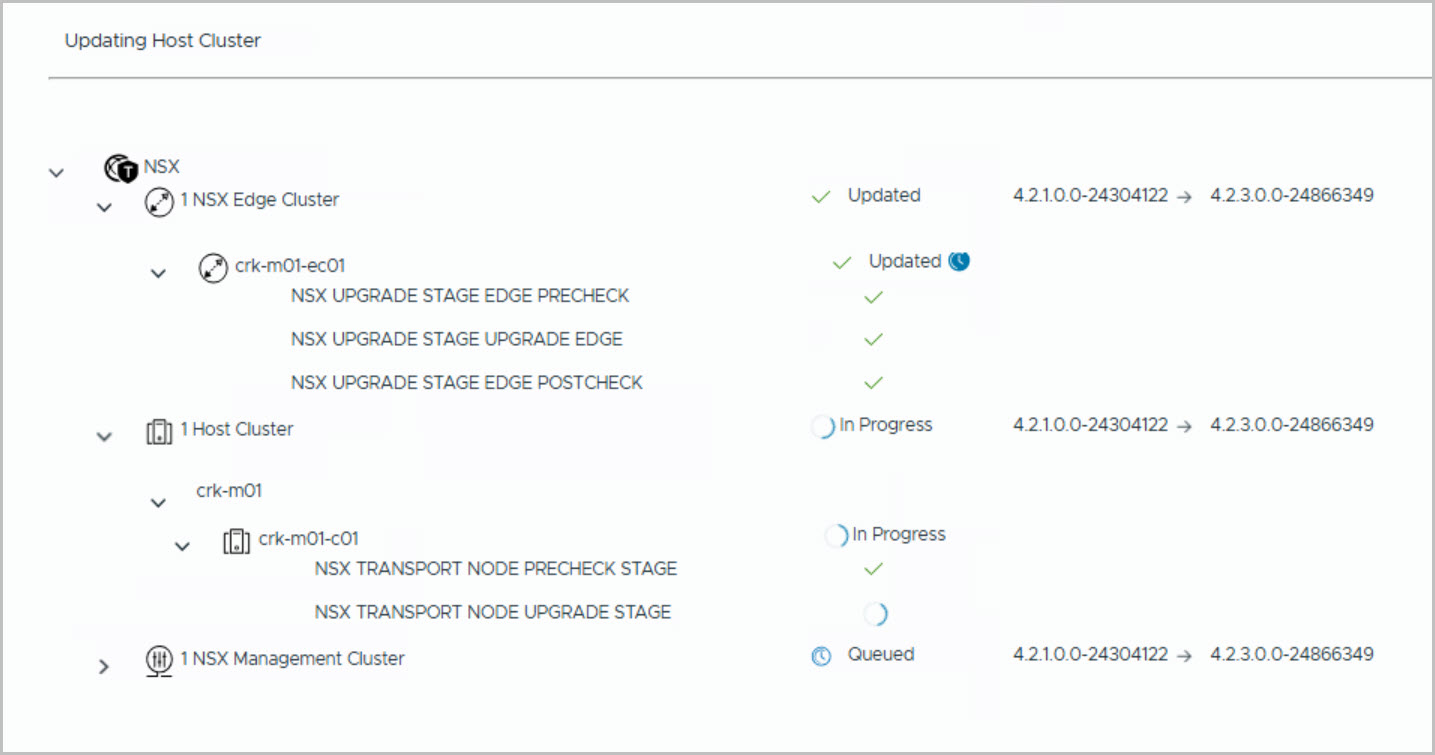Screen dimensions: 1435x755
Task: Click the Updating Host Cluster heading
Action: [x=163, y=41]
